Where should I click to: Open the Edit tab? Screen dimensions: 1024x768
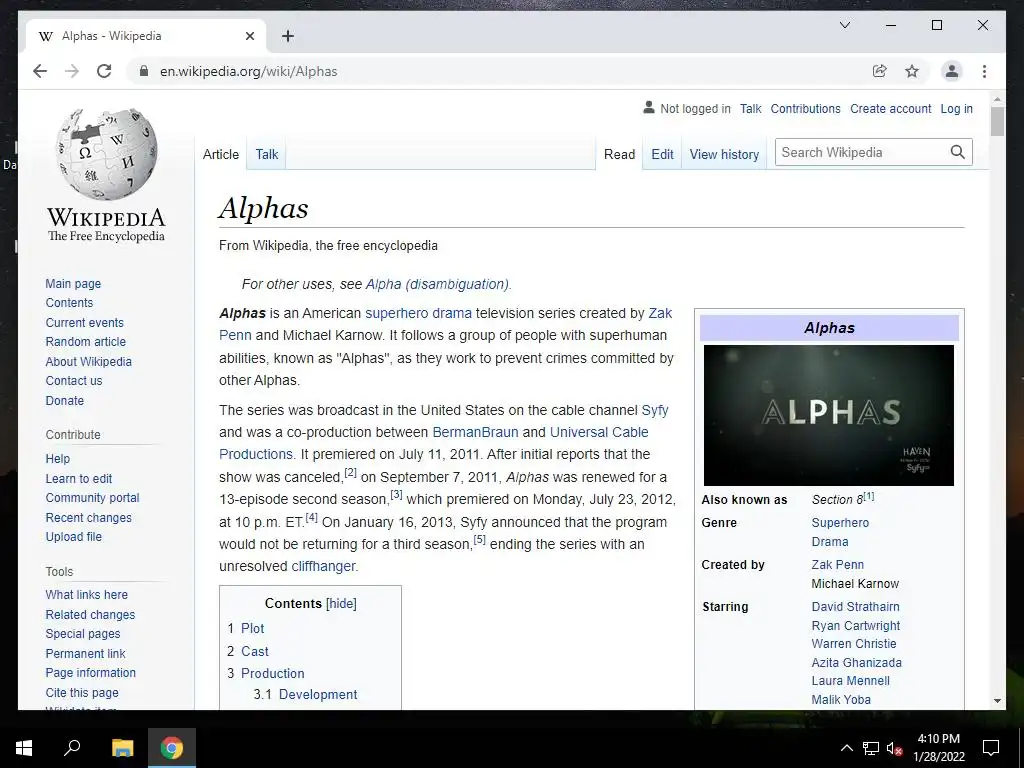point(662,154)
